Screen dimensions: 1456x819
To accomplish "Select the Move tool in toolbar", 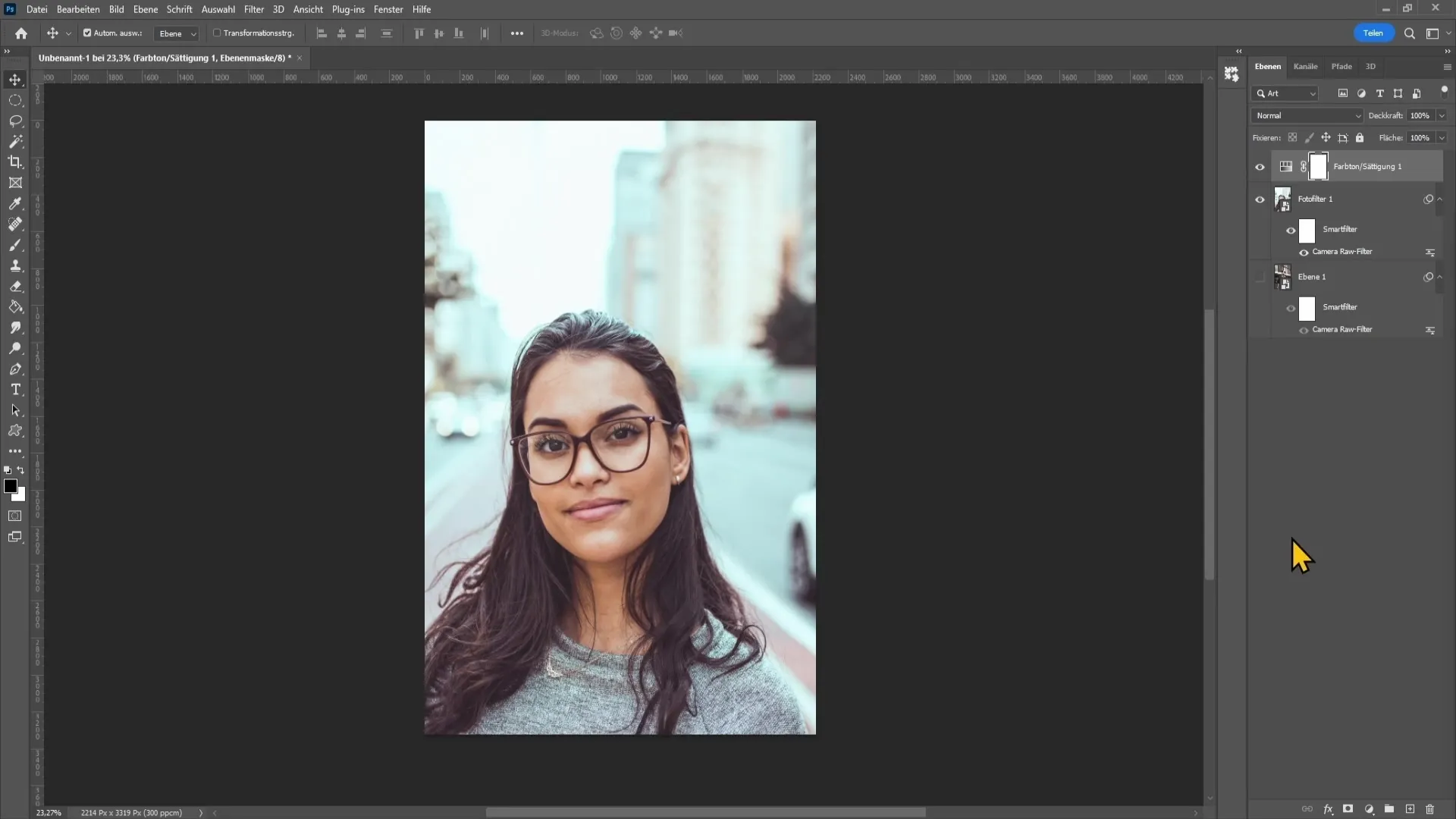I will point(15,79).
